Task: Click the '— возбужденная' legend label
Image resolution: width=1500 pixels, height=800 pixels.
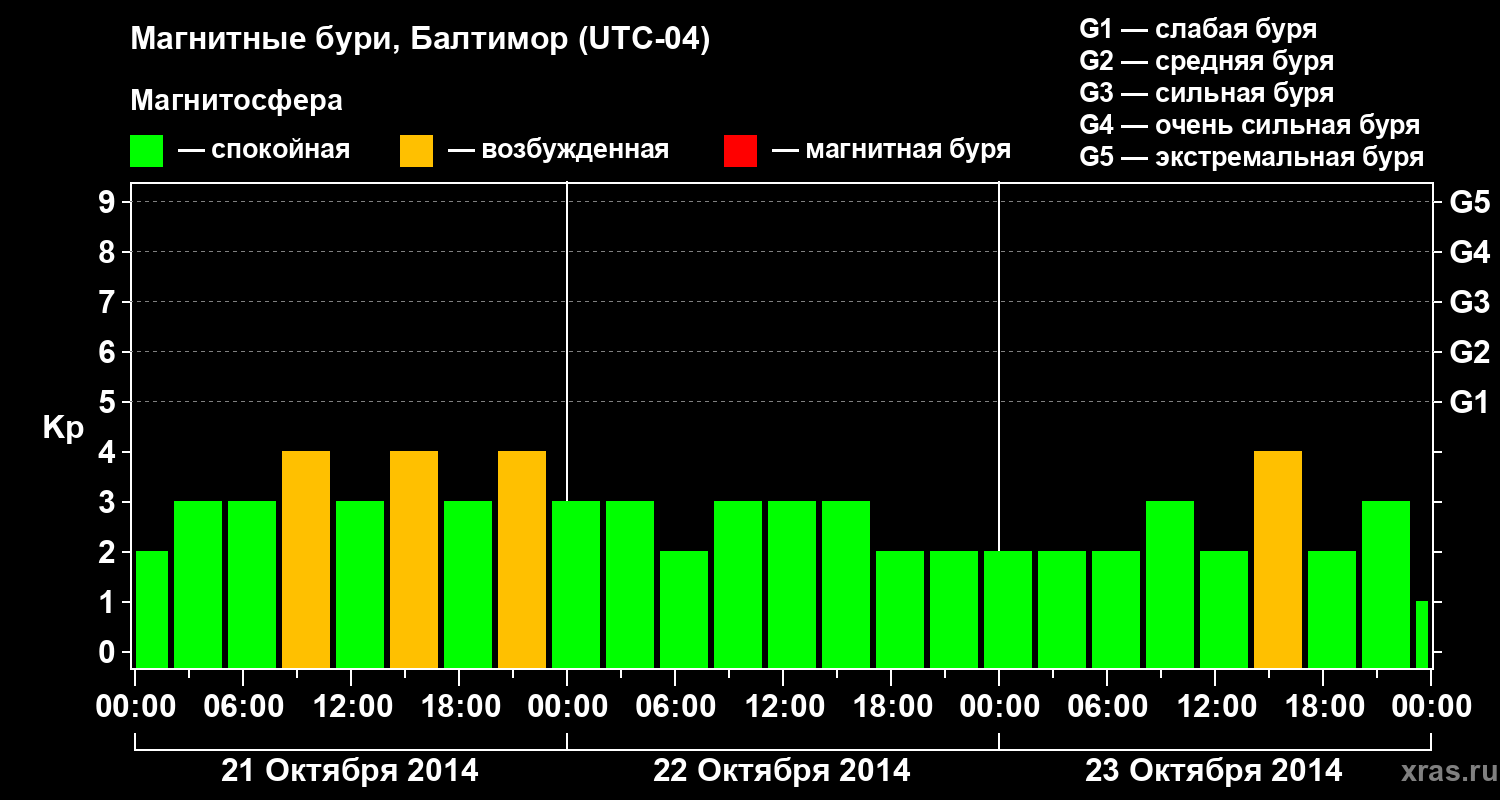Action: (558, 151)
